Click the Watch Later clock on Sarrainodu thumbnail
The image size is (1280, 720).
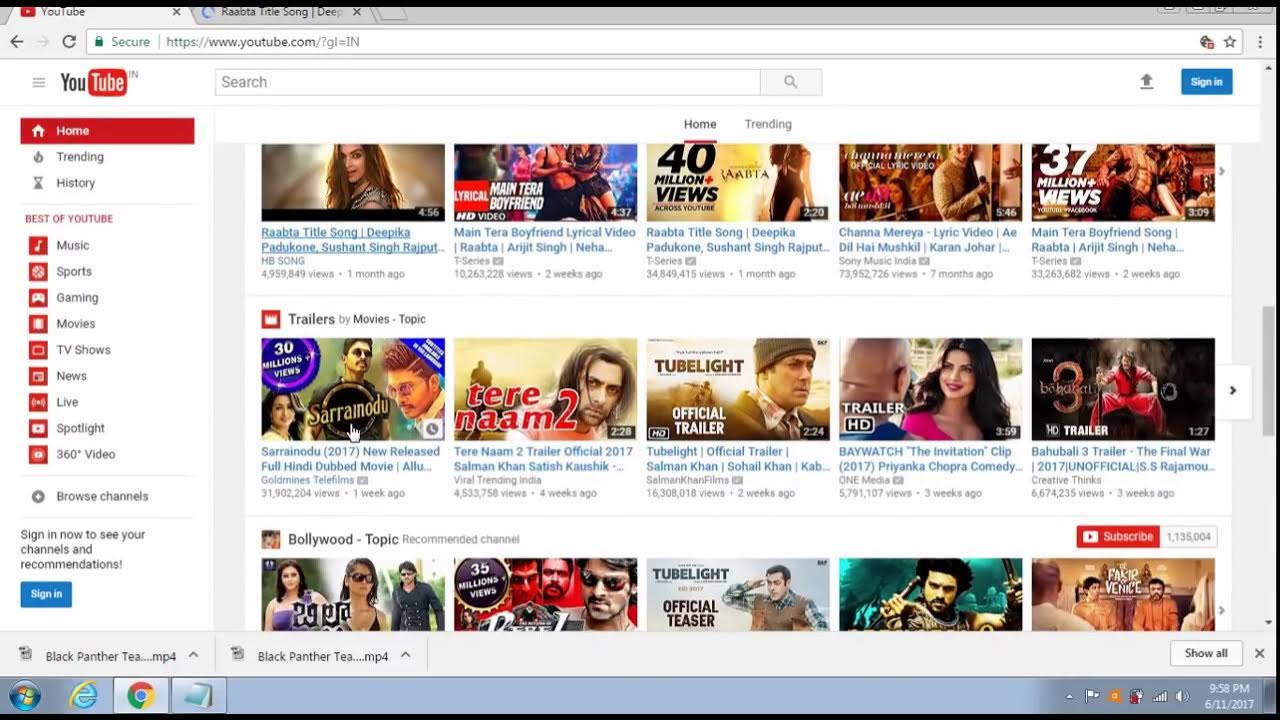point(432,429)
